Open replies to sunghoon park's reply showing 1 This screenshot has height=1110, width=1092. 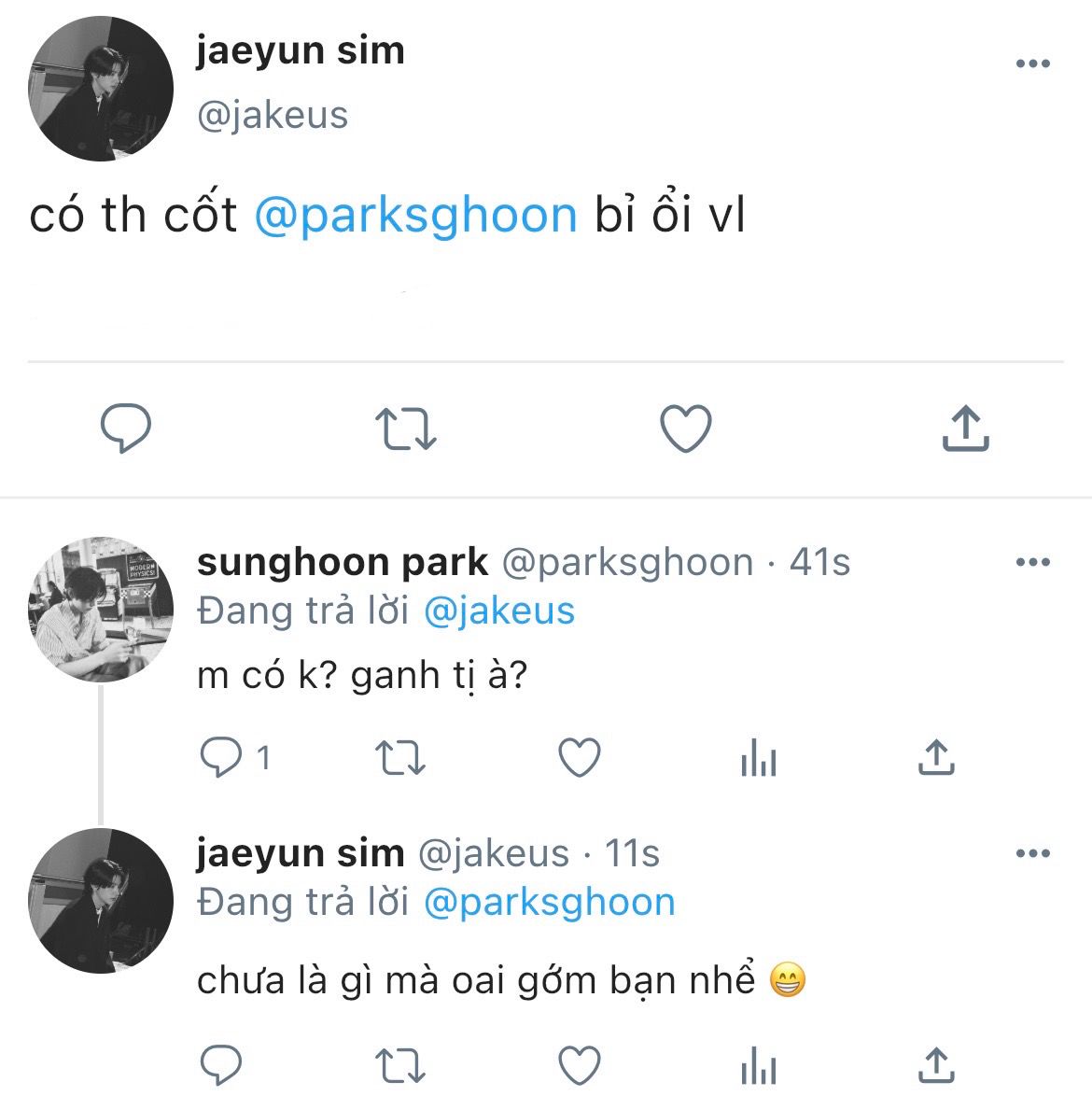tap(235, 757)
